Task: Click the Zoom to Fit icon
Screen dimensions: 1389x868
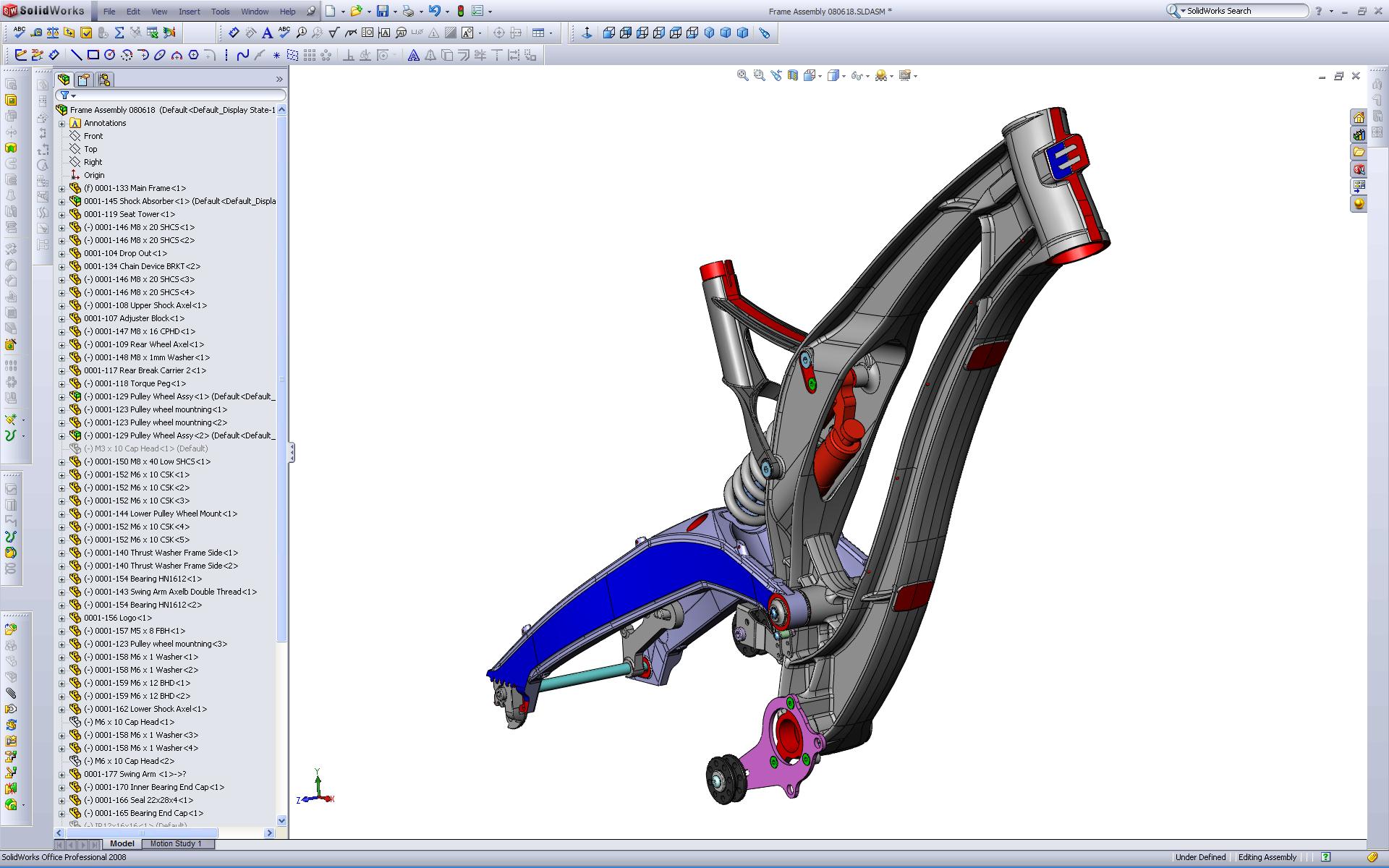Action: 742,75
